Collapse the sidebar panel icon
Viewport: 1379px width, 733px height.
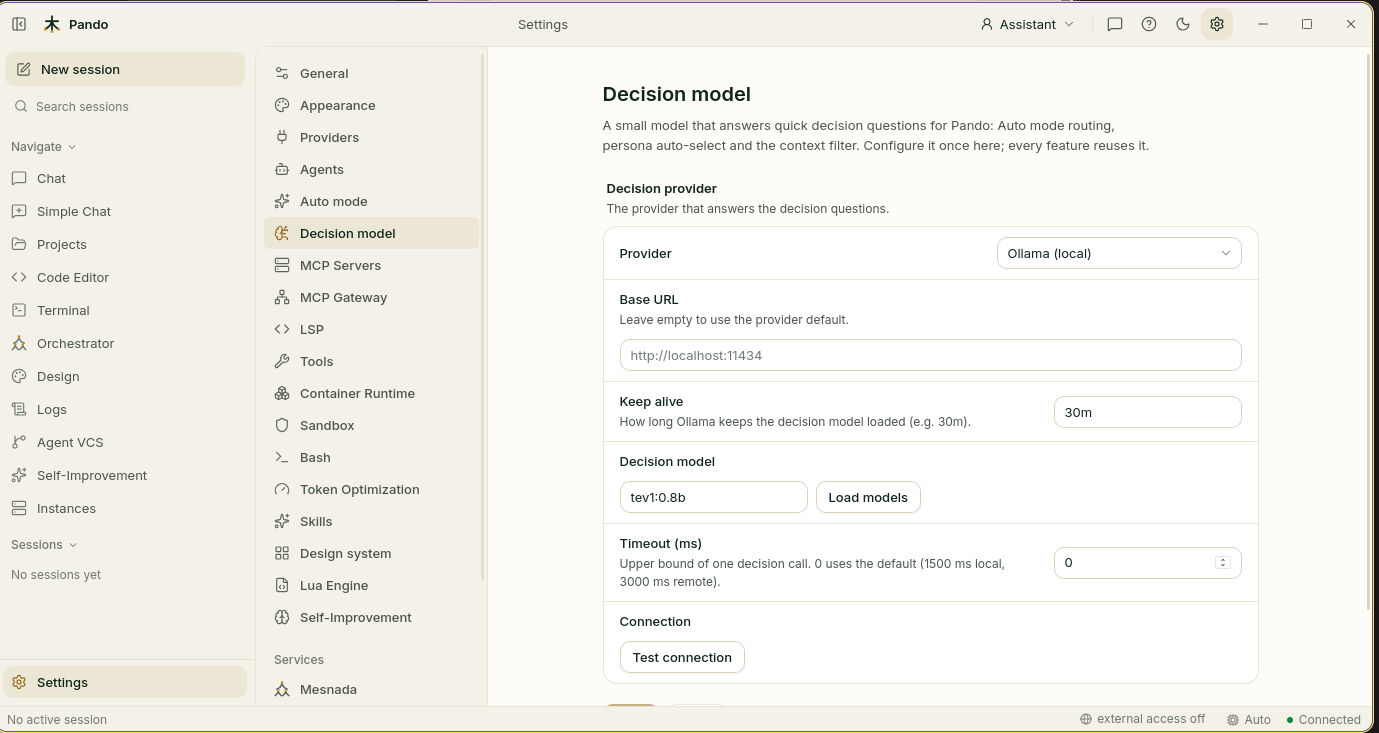click(19, 24)
